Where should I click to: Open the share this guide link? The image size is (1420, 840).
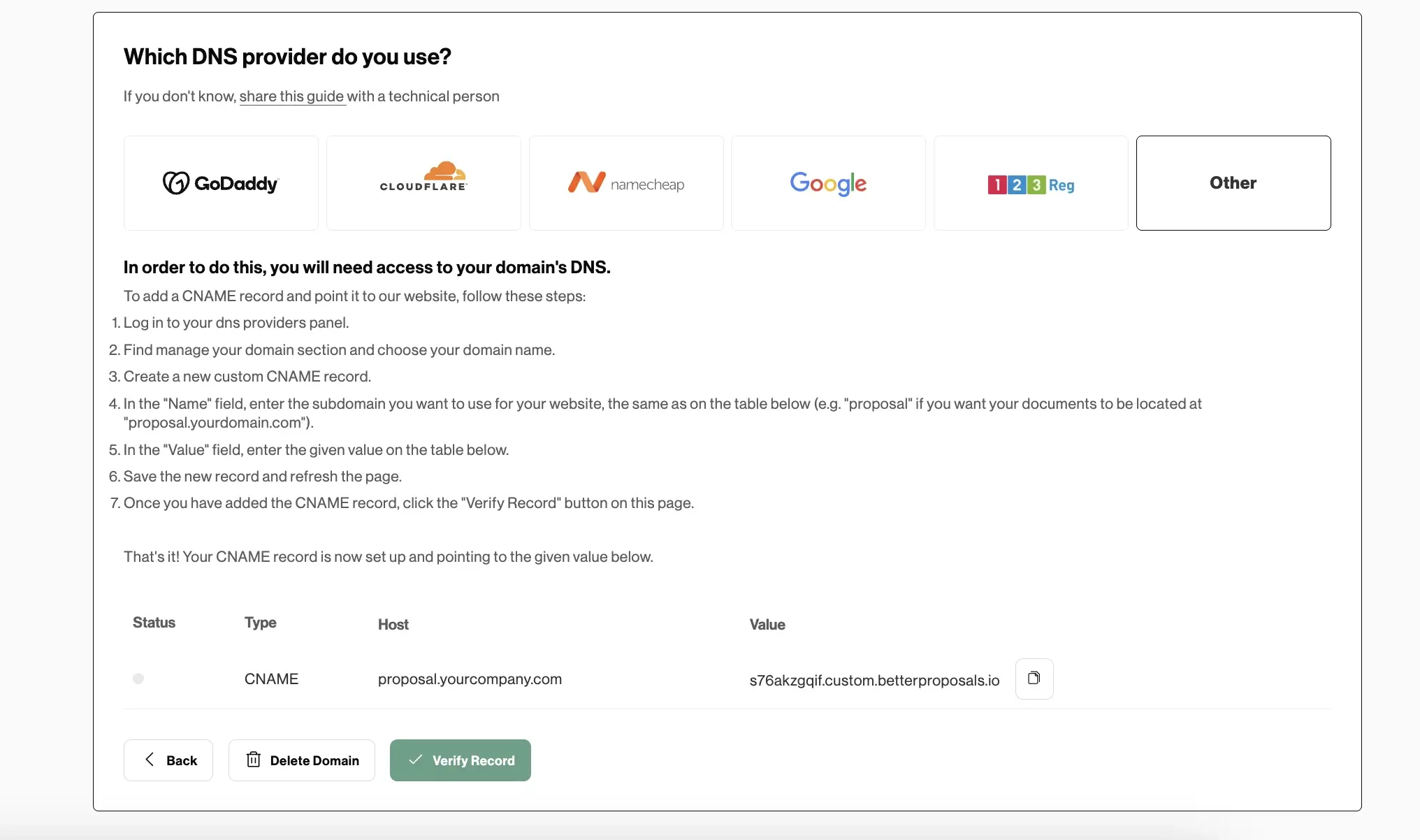click(x=292, y=96)
